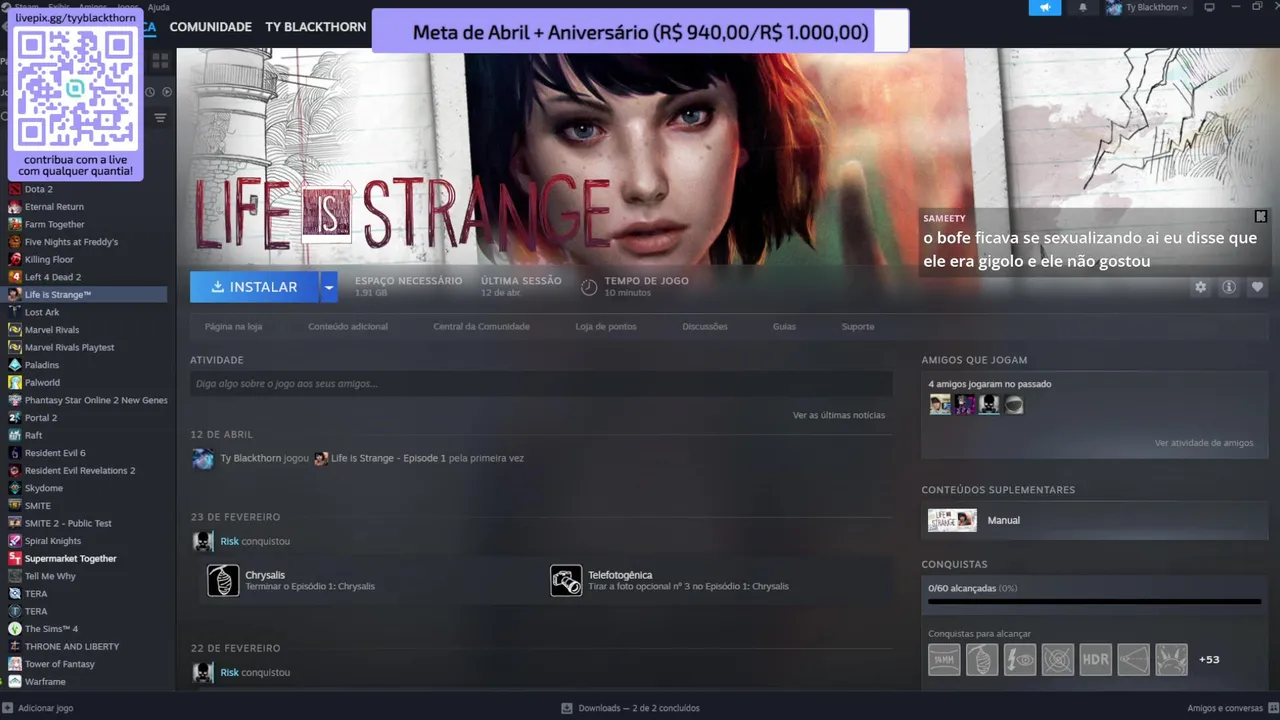Open library filter options icon
Image resolution: width=1280 pixels, height=720 pixels.
click(x=160, y=118)
